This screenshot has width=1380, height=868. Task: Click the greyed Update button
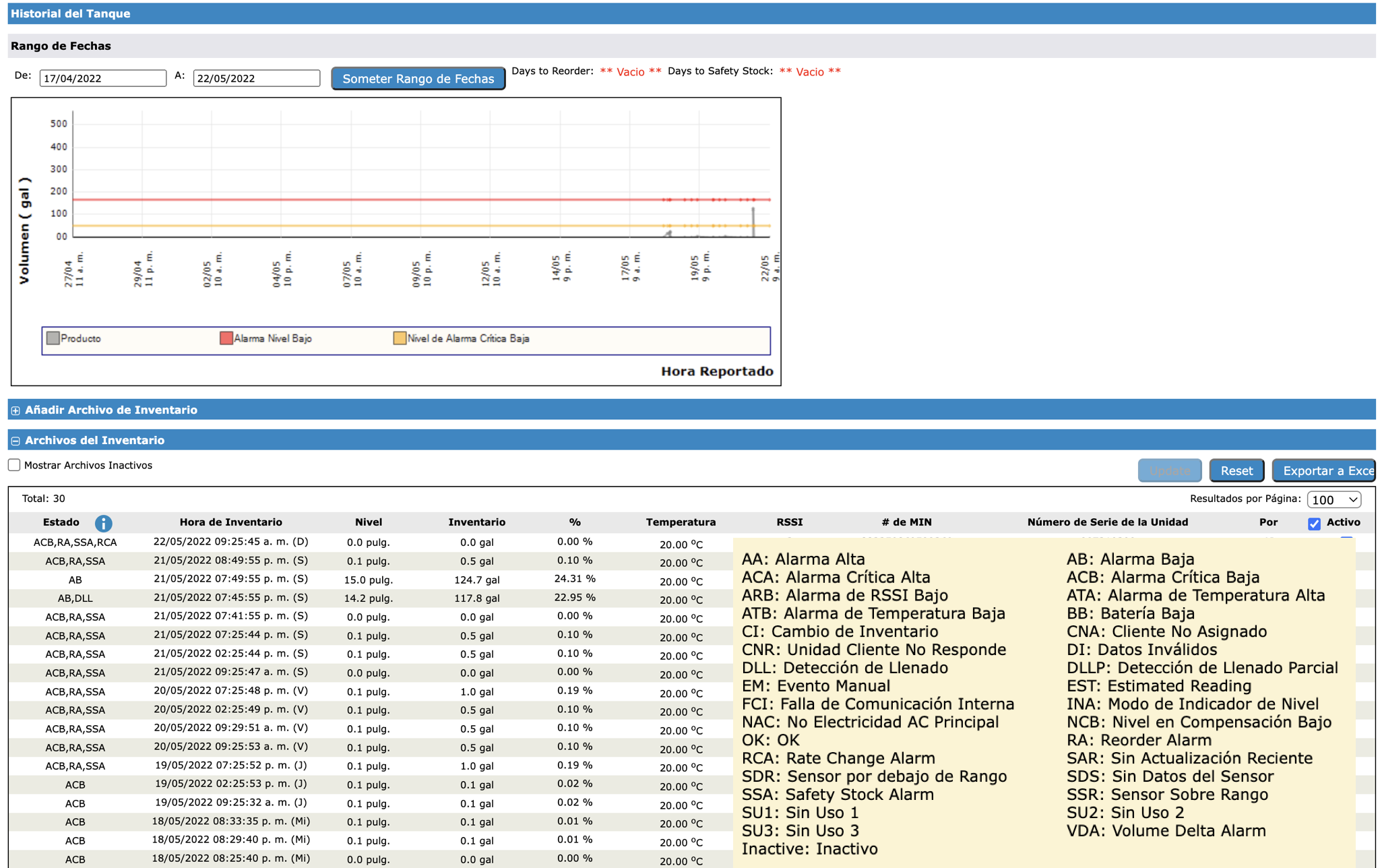(1169, 470)
